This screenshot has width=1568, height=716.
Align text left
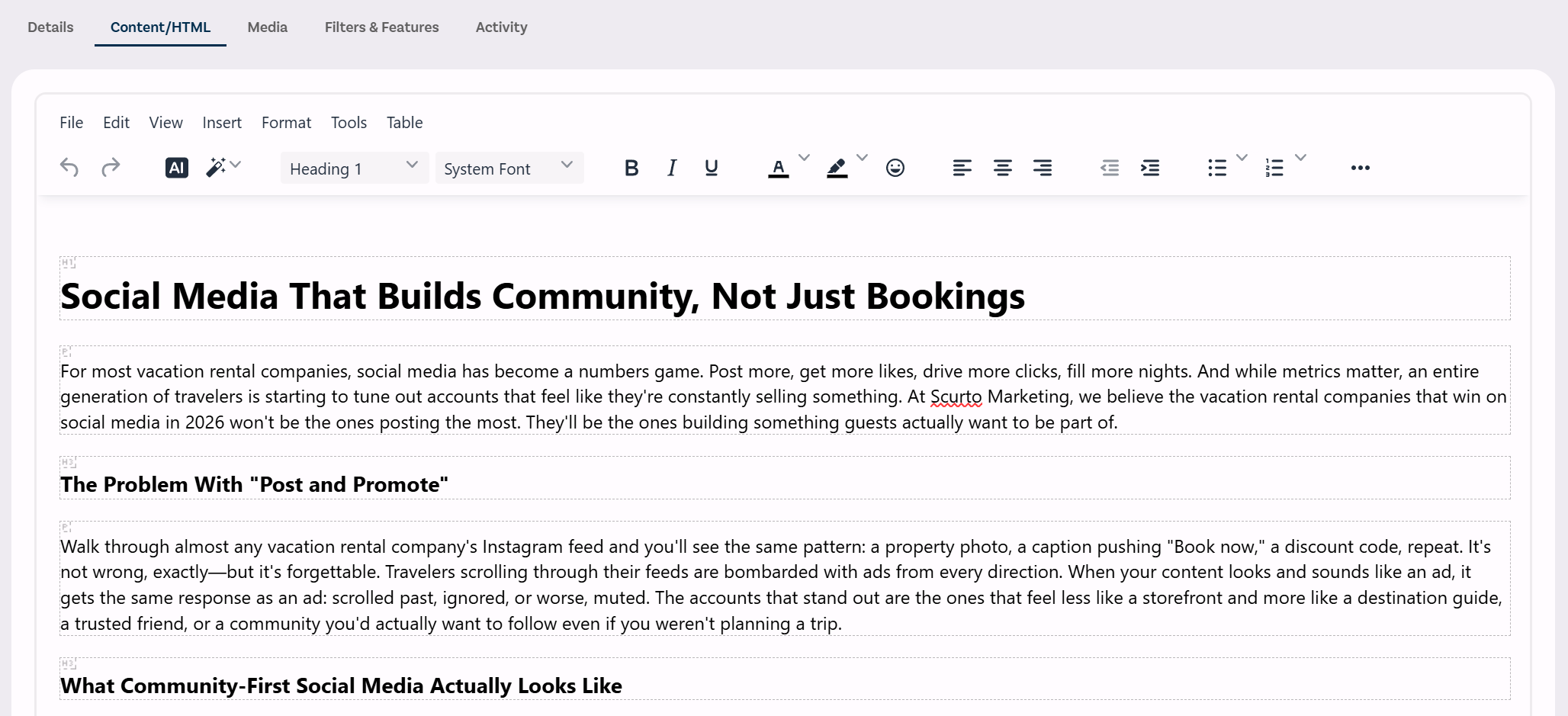click(x=962, y=168)
